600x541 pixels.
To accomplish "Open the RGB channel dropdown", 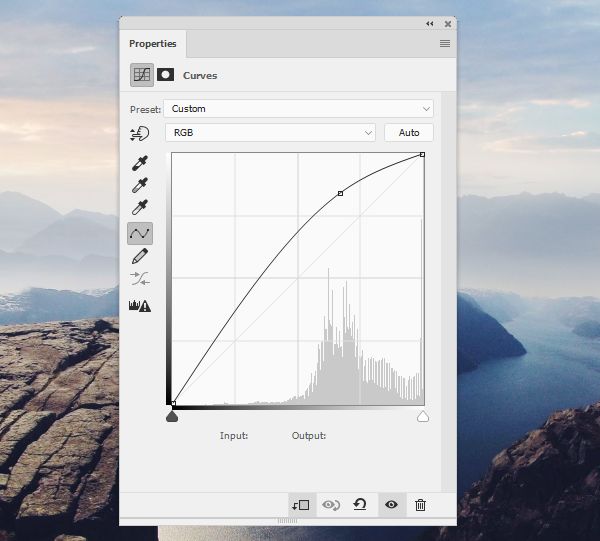I will point(270,133).
